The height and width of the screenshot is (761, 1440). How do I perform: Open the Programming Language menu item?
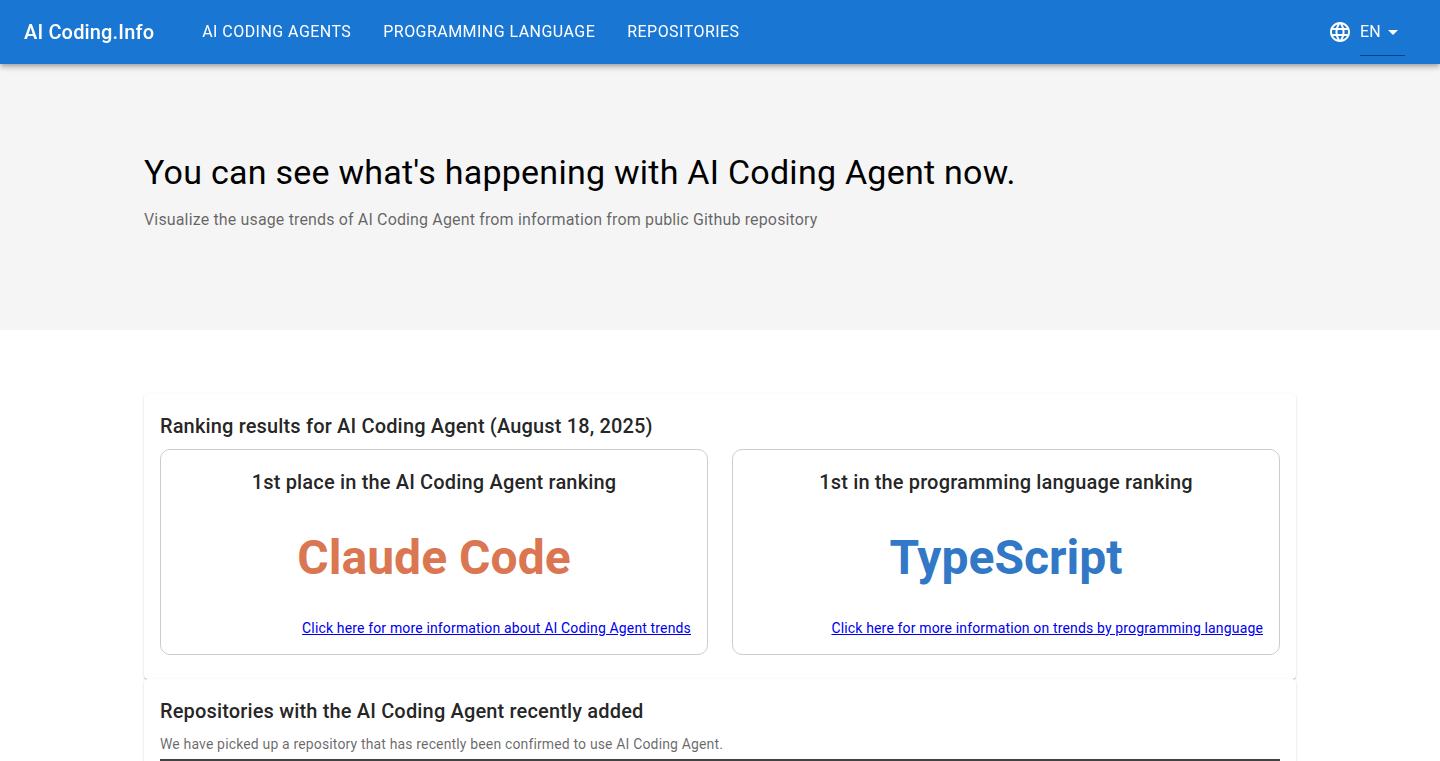click(x=489, y=32)
